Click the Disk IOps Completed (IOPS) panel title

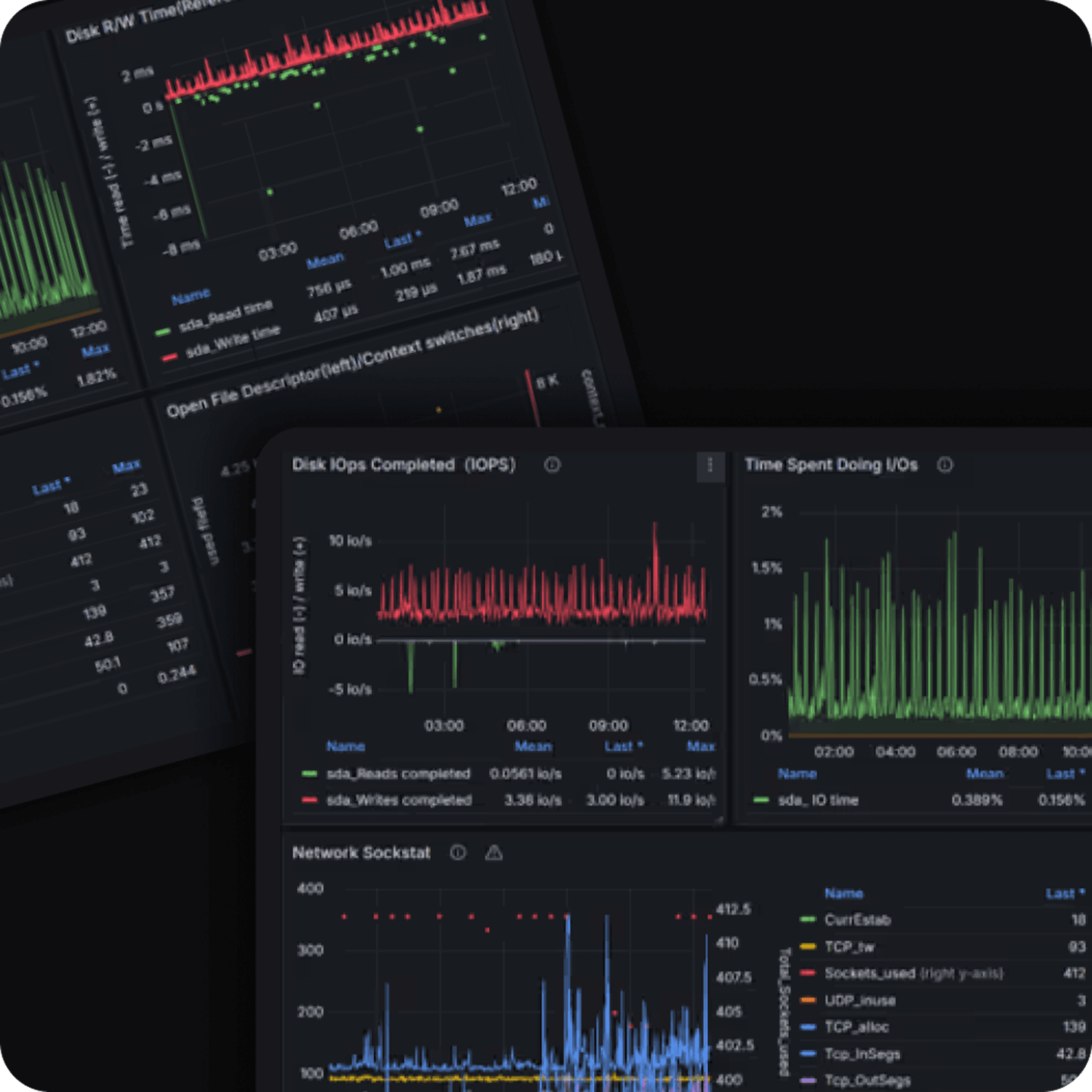404,465
